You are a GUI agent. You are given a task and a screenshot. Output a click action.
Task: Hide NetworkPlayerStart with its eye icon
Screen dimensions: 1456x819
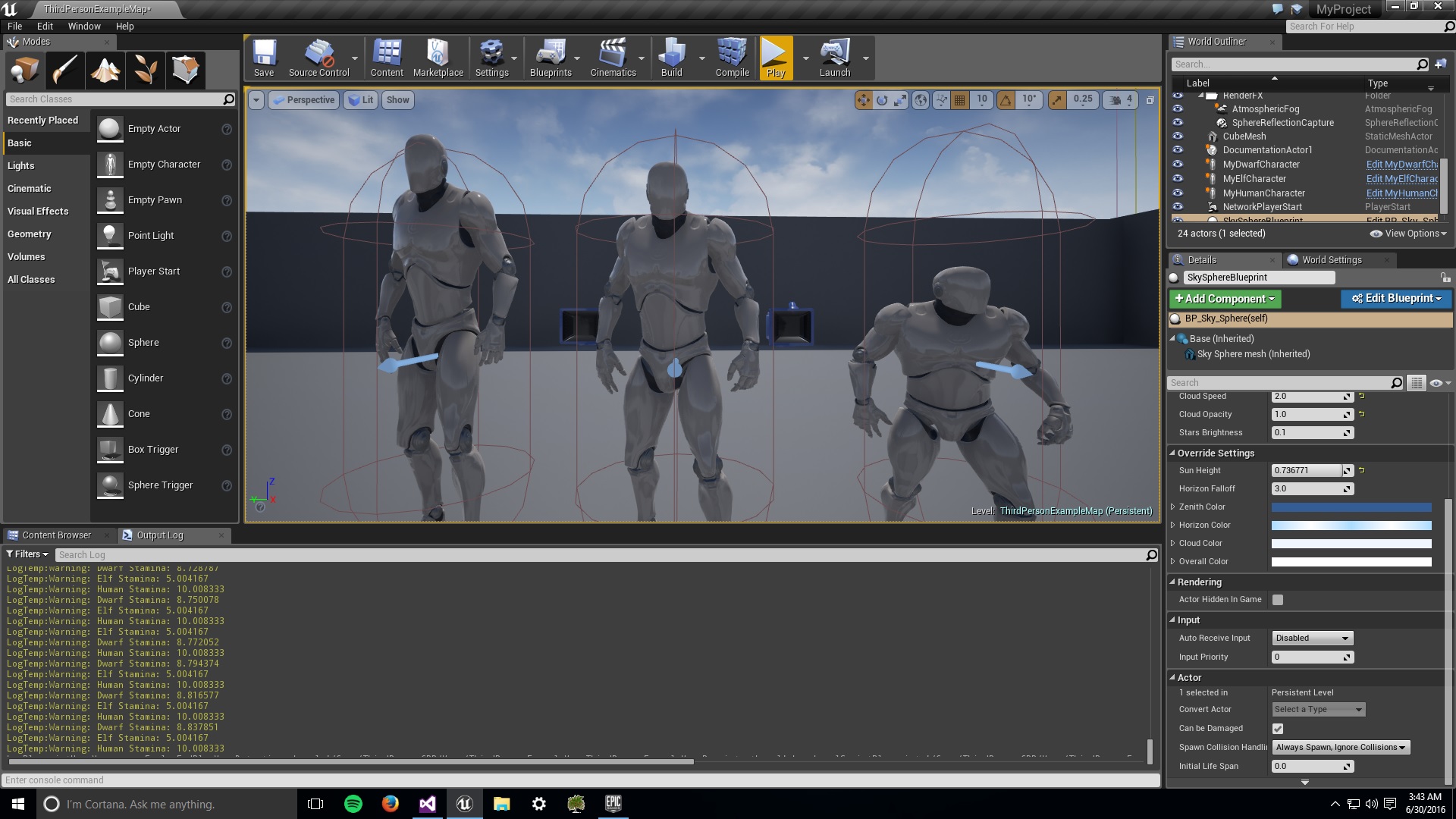[1177, 206]
